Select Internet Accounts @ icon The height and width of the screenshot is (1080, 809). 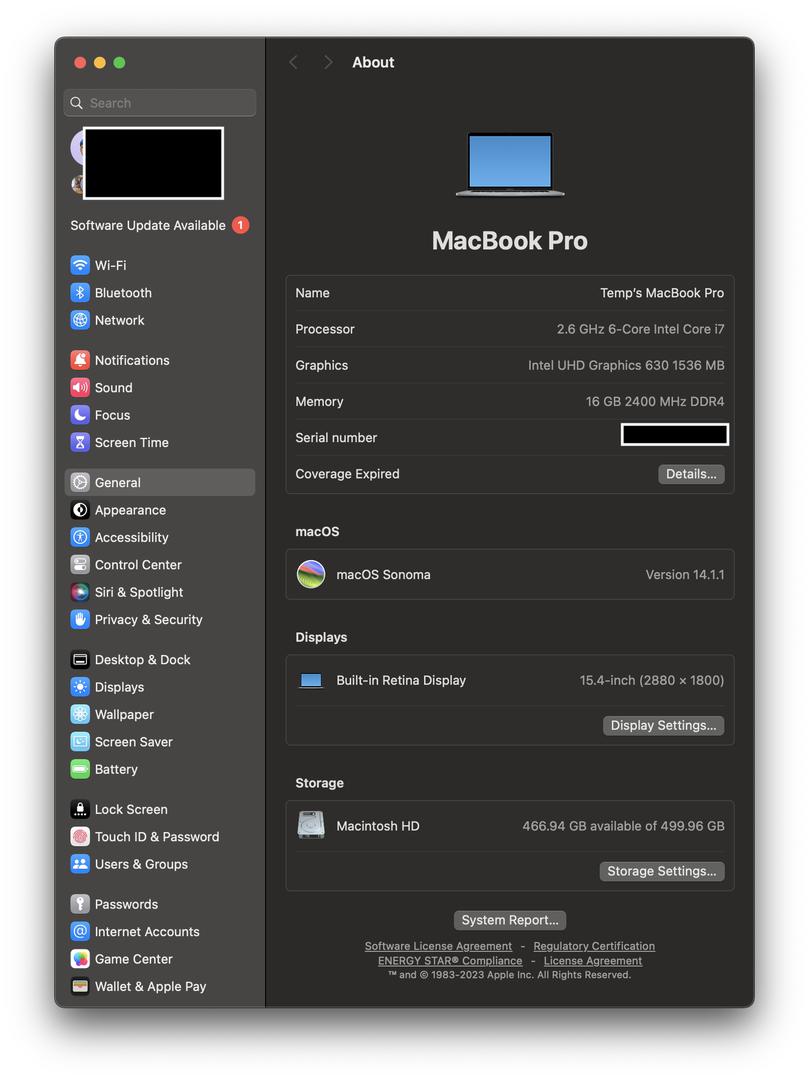80,932
